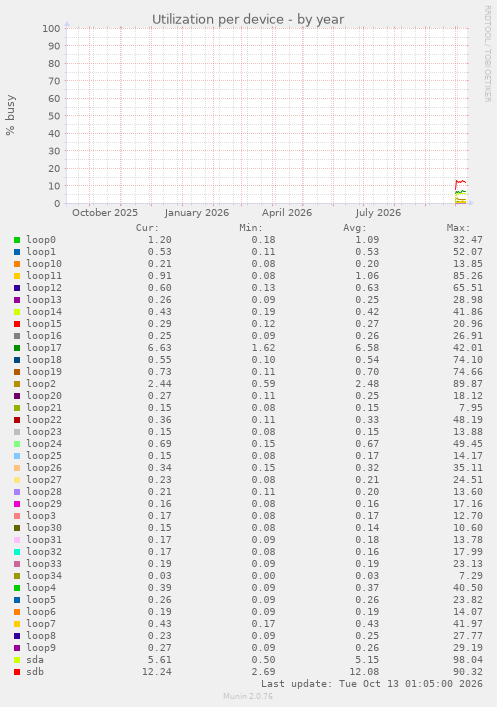Select the 'loop1' device label
The image size is (497, 707).
[x=41, y=252]
